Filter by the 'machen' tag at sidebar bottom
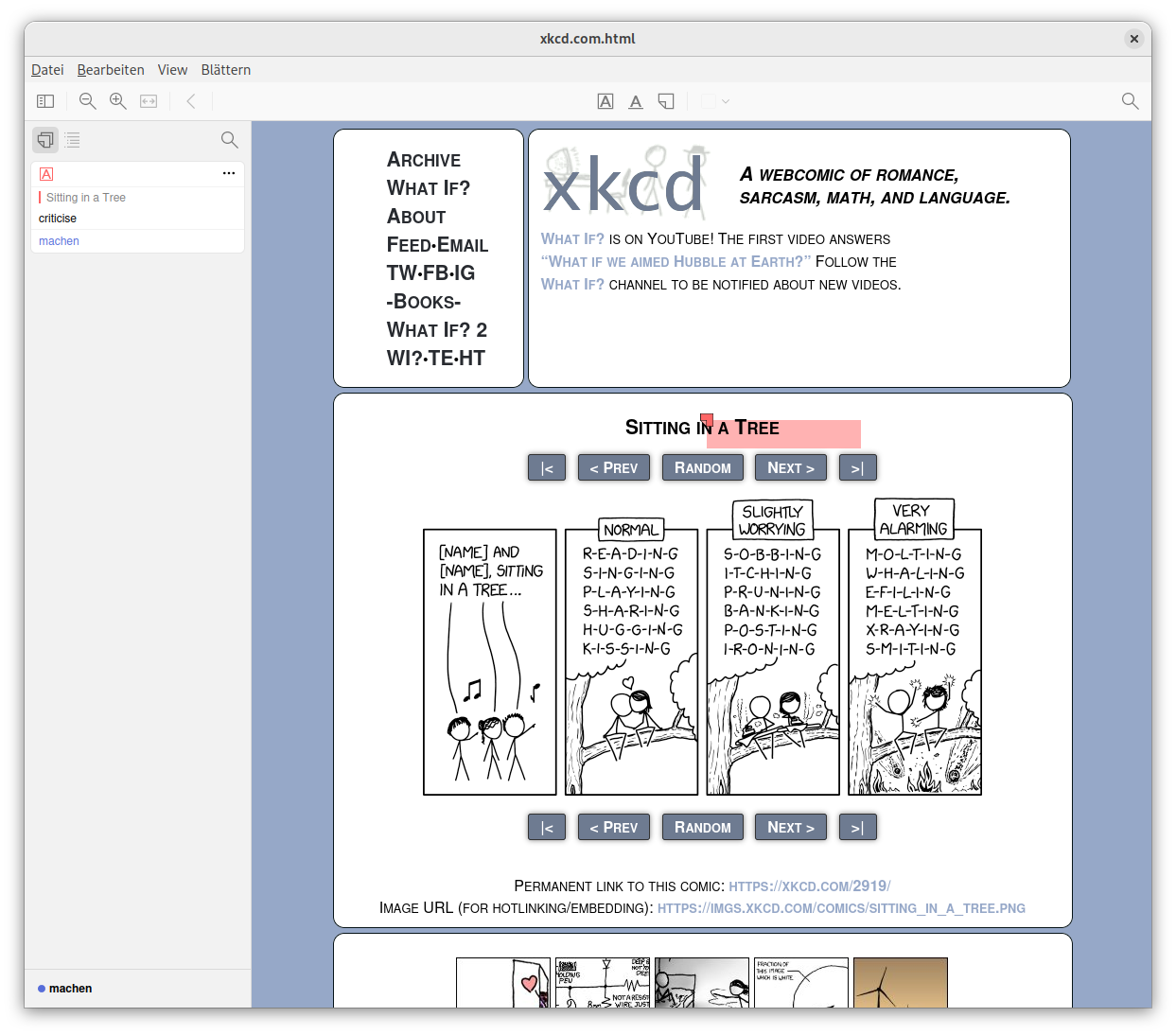 pyautogui.click(x=64, y=989)
